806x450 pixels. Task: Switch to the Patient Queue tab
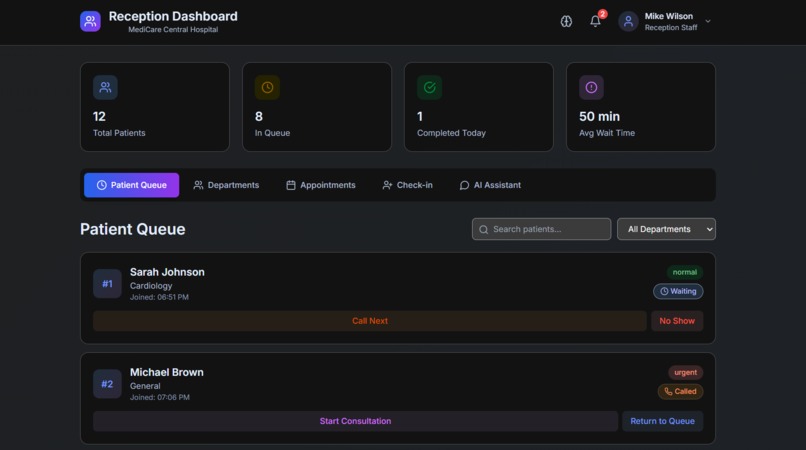click(x=132, y=185)
